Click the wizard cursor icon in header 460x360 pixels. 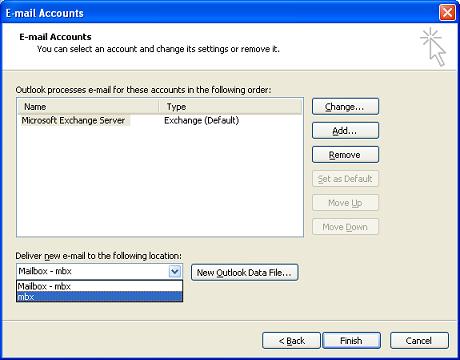(433, 47)
